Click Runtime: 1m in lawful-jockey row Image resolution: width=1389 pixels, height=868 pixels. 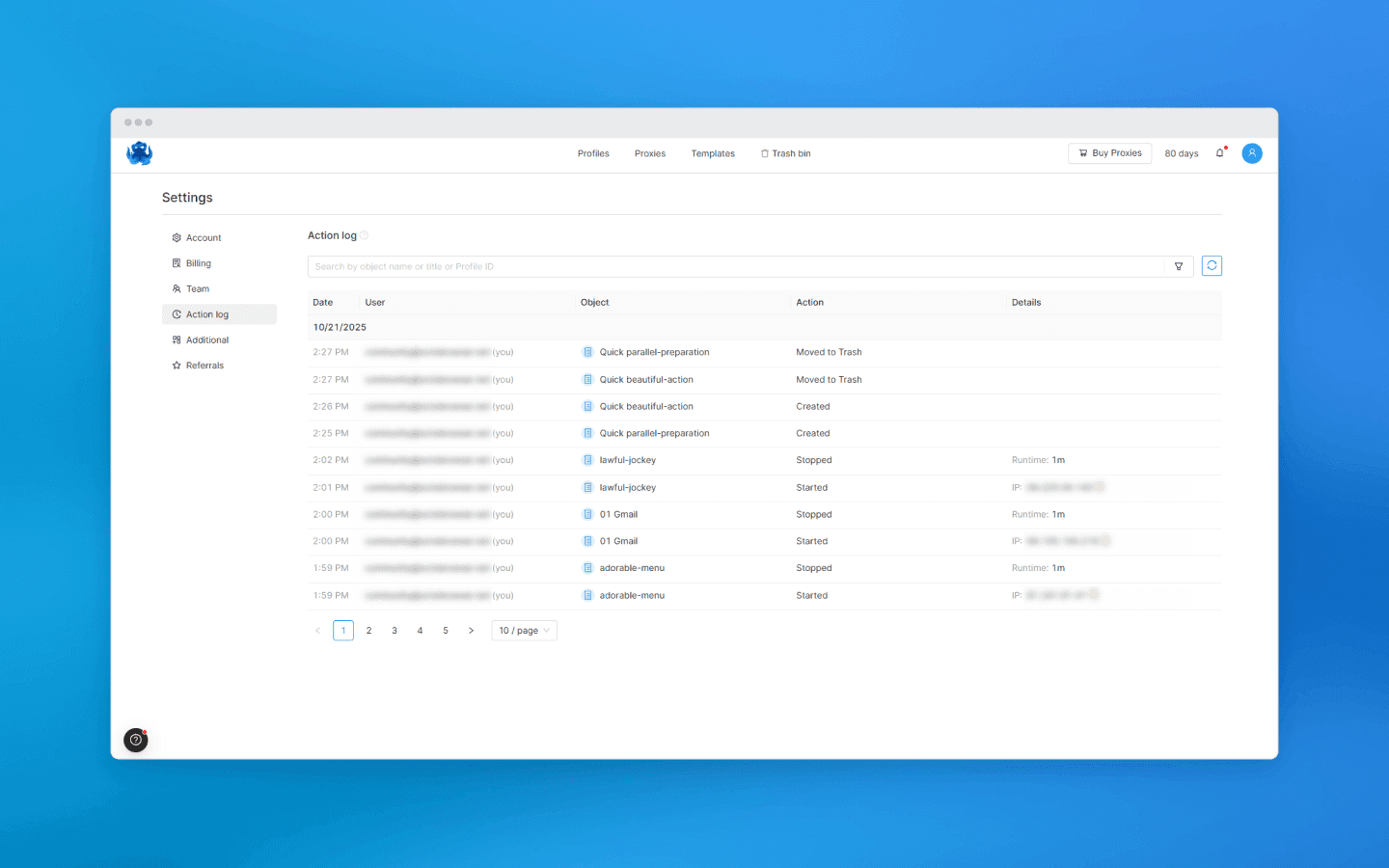point(1039,460)
